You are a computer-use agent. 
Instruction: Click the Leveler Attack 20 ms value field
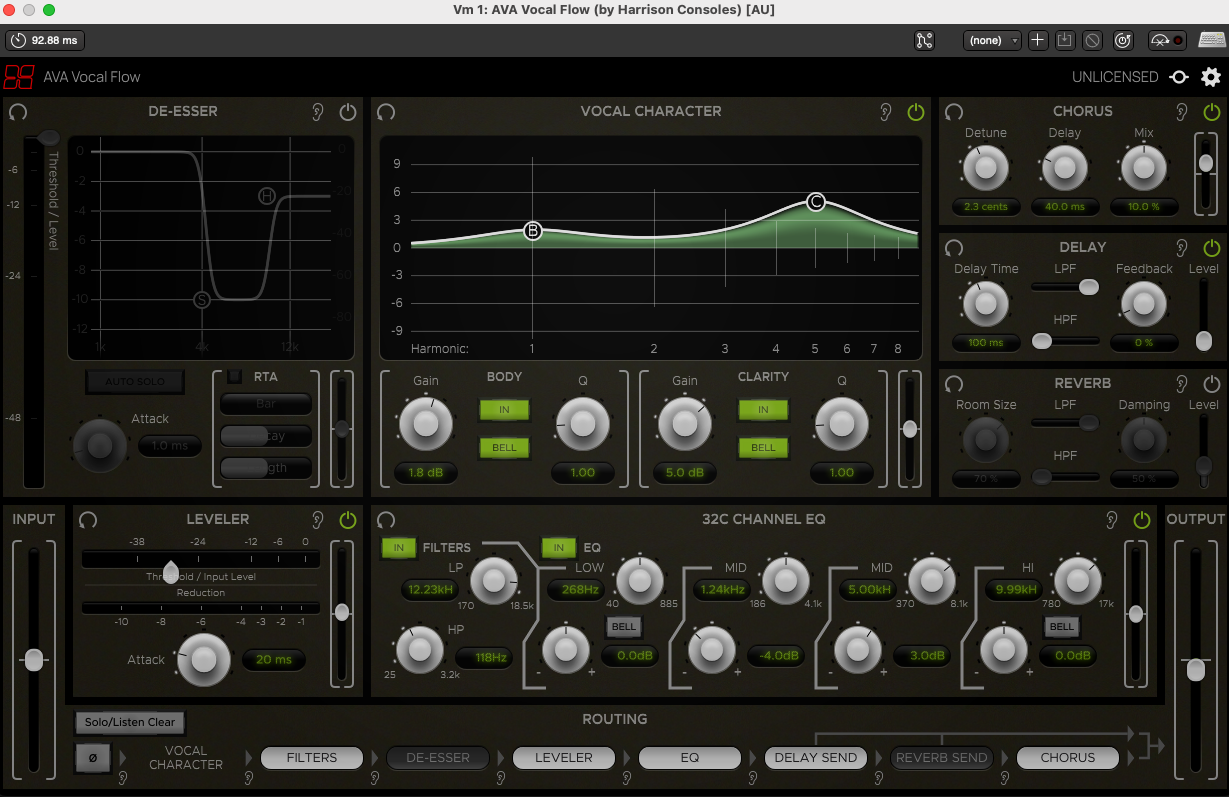click(273, 660)
